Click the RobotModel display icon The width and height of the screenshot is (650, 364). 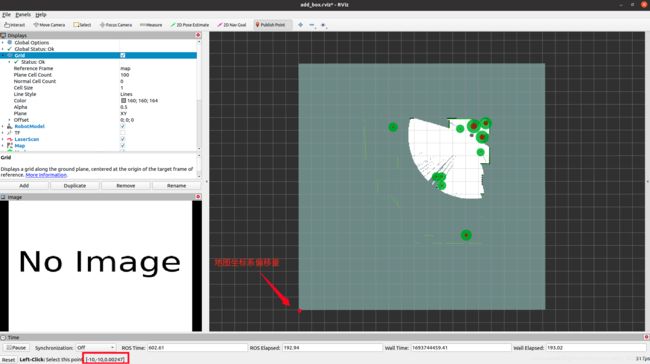(x=10, y=126)
